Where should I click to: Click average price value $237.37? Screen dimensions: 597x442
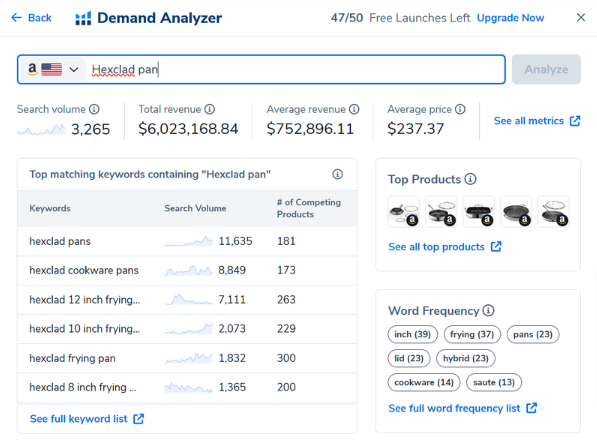coord(416,129)
